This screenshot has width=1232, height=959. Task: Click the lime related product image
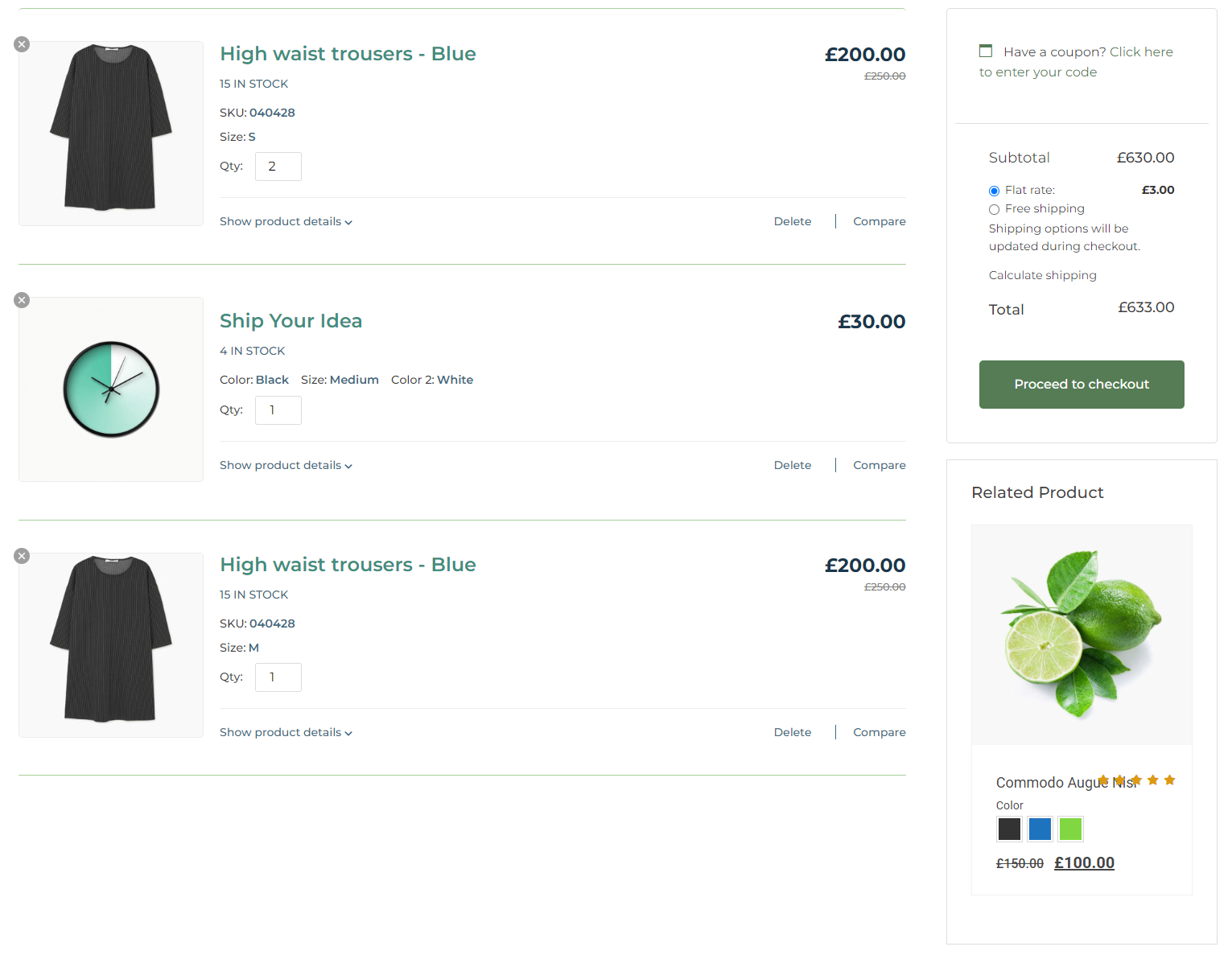pos(1082,635)
